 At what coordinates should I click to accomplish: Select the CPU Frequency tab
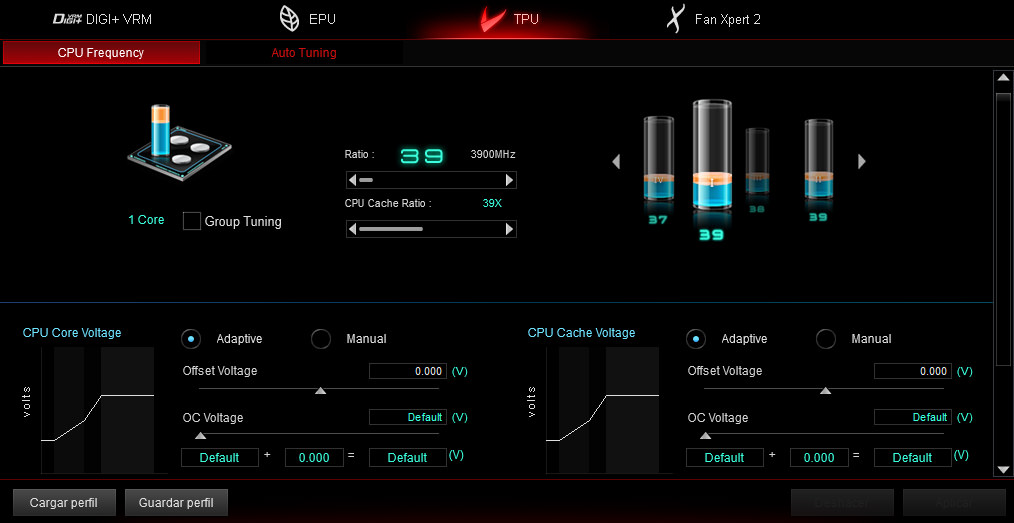(x=101, y=53)
